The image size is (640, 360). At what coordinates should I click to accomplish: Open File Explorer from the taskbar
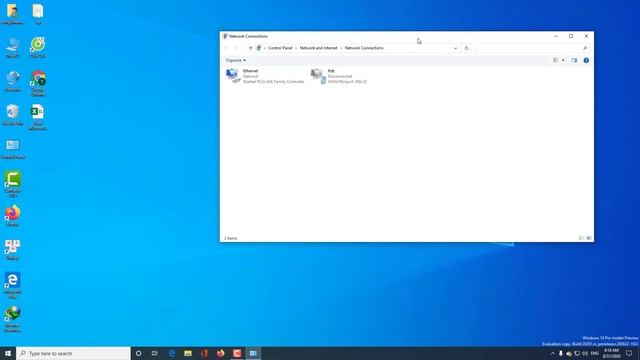(x=188, y=353)
